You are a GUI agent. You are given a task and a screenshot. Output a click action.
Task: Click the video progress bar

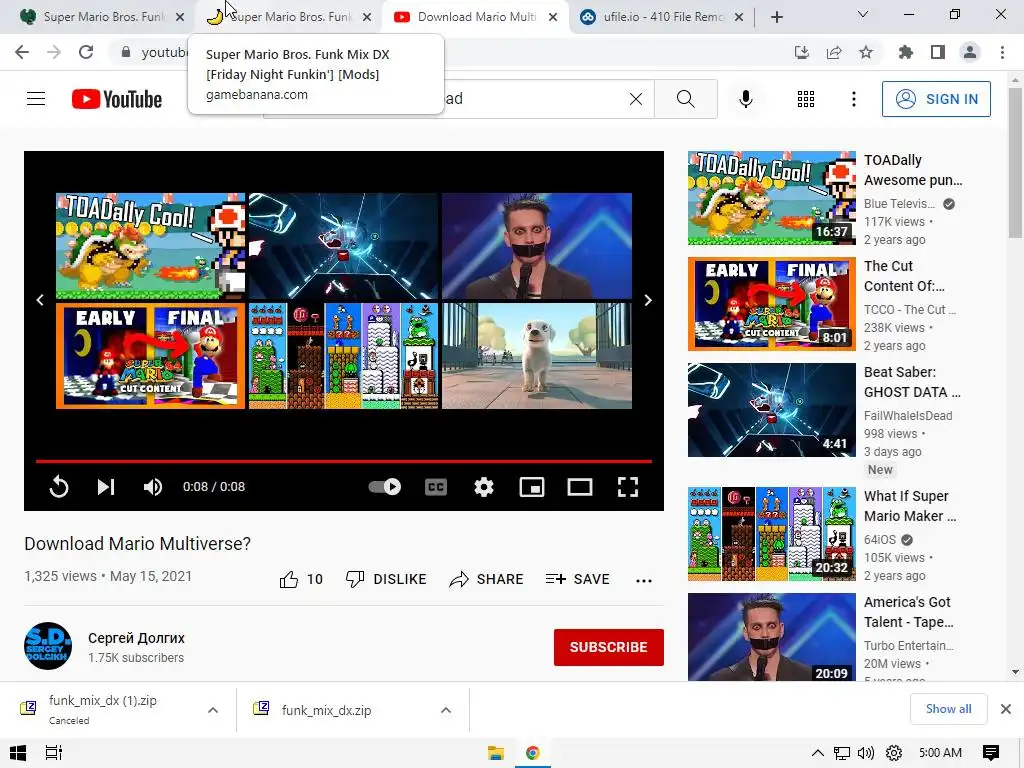[344, 461]
